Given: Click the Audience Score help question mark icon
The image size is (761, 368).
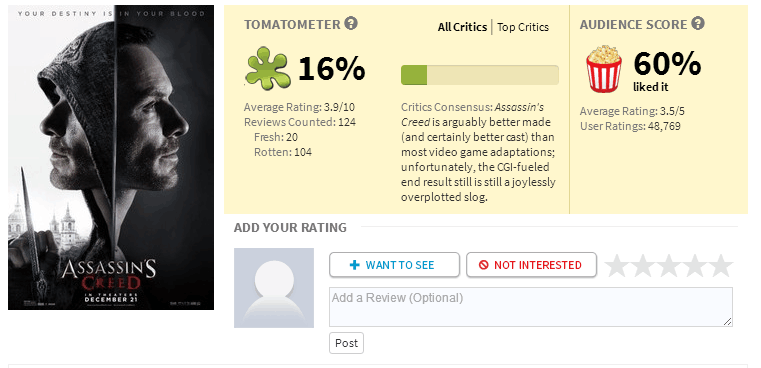Looking at the screenshot, I should [x=698, y=23].
